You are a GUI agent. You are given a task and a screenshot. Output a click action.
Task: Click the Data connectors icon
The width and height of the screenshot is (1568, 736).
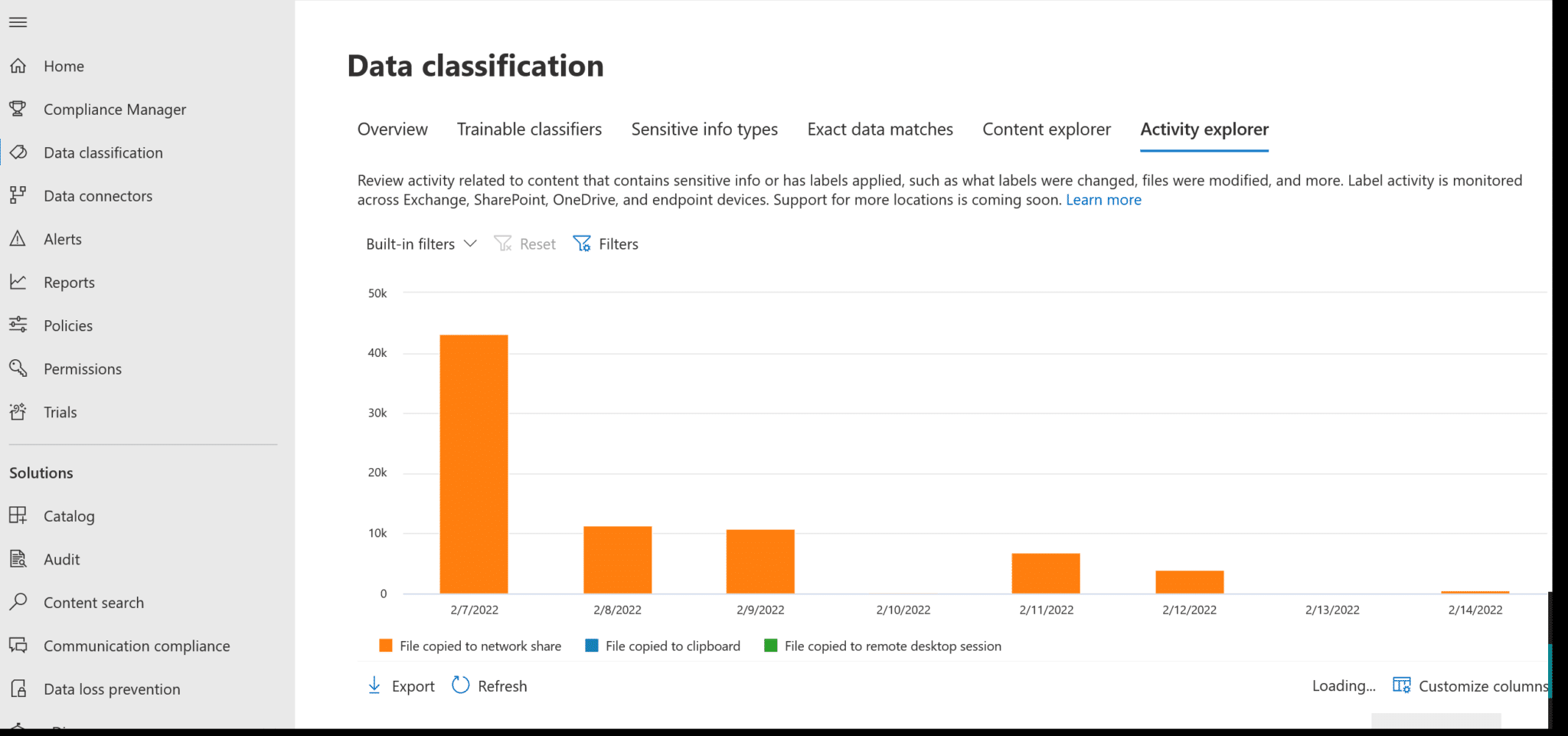tap(18, 195)
